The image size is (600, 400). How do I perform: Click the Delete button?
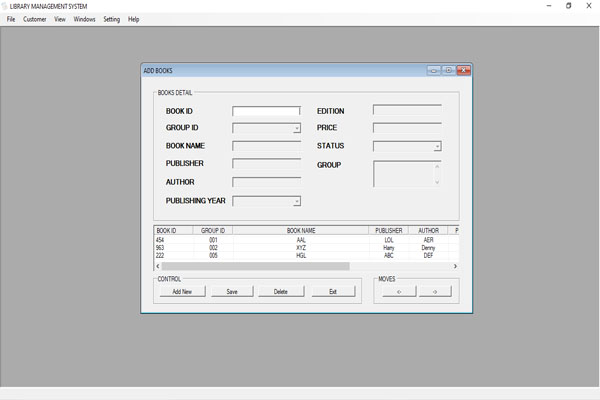coord(281,292)
